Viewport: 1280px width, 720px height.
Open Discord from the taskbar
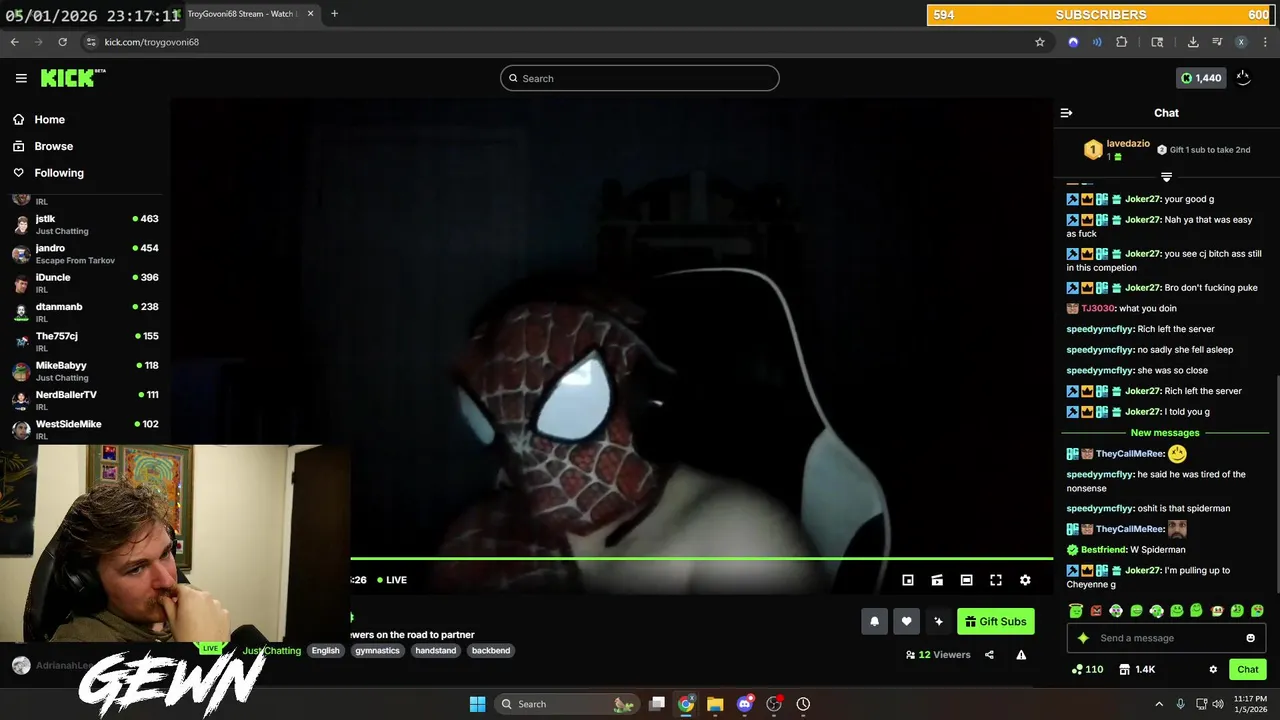(x=744, y=704)
